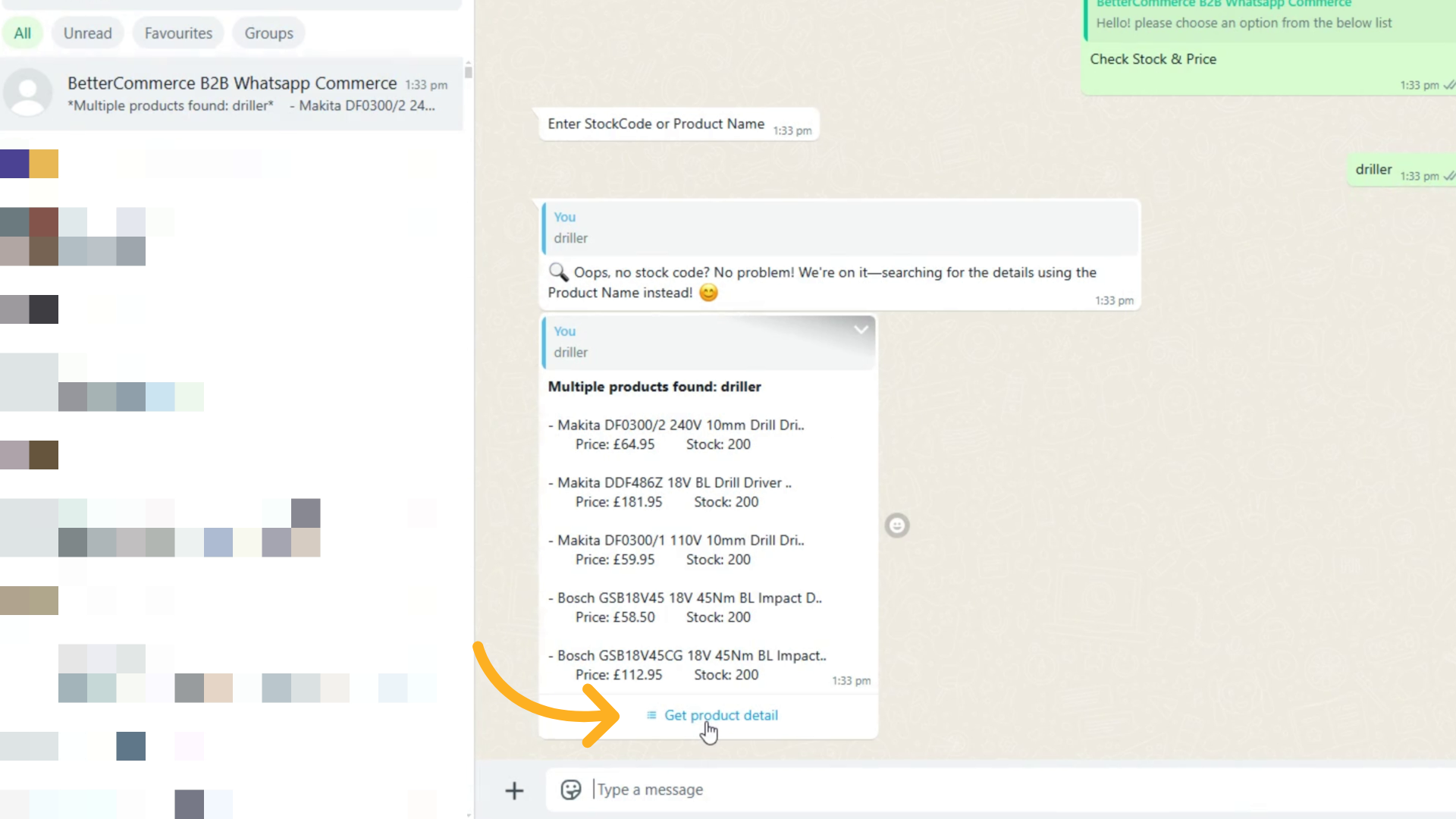Image resolution: width=1456 pixels, height=819 pixels.
Task: Click 'Check Stock & Price' sent message
Action: click(1153, 59)
